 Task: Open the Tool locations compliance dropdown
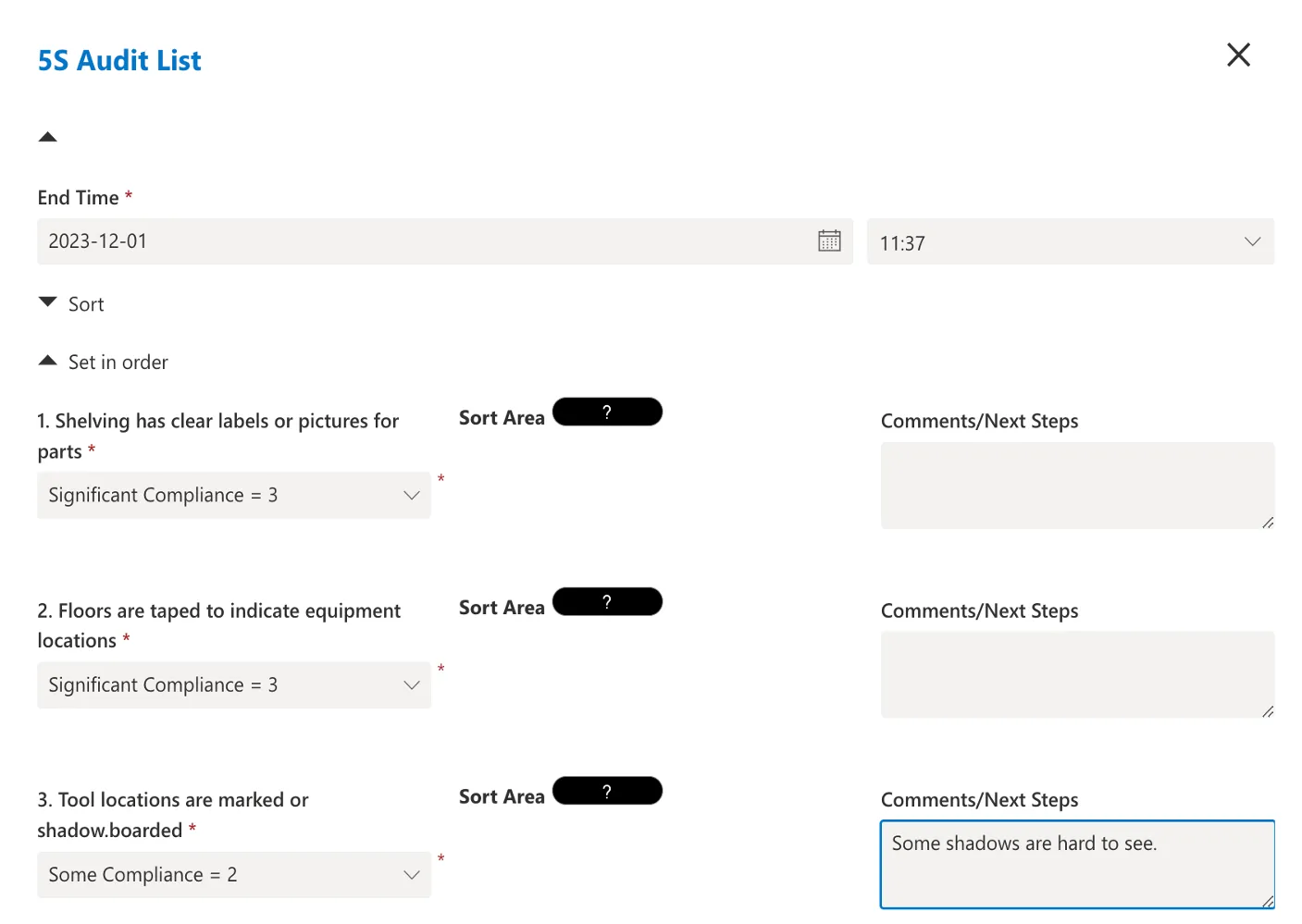(234, 874)
